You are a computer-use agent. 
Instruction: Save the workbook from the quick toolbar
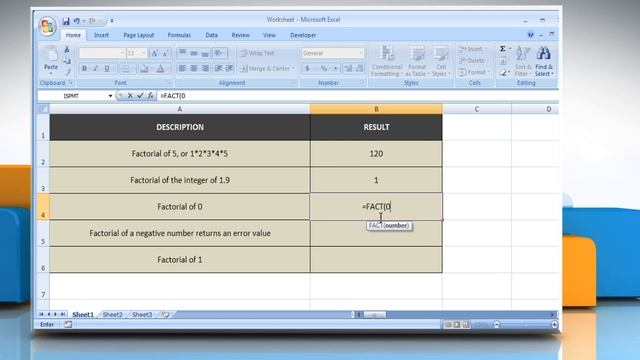[66, 21]
